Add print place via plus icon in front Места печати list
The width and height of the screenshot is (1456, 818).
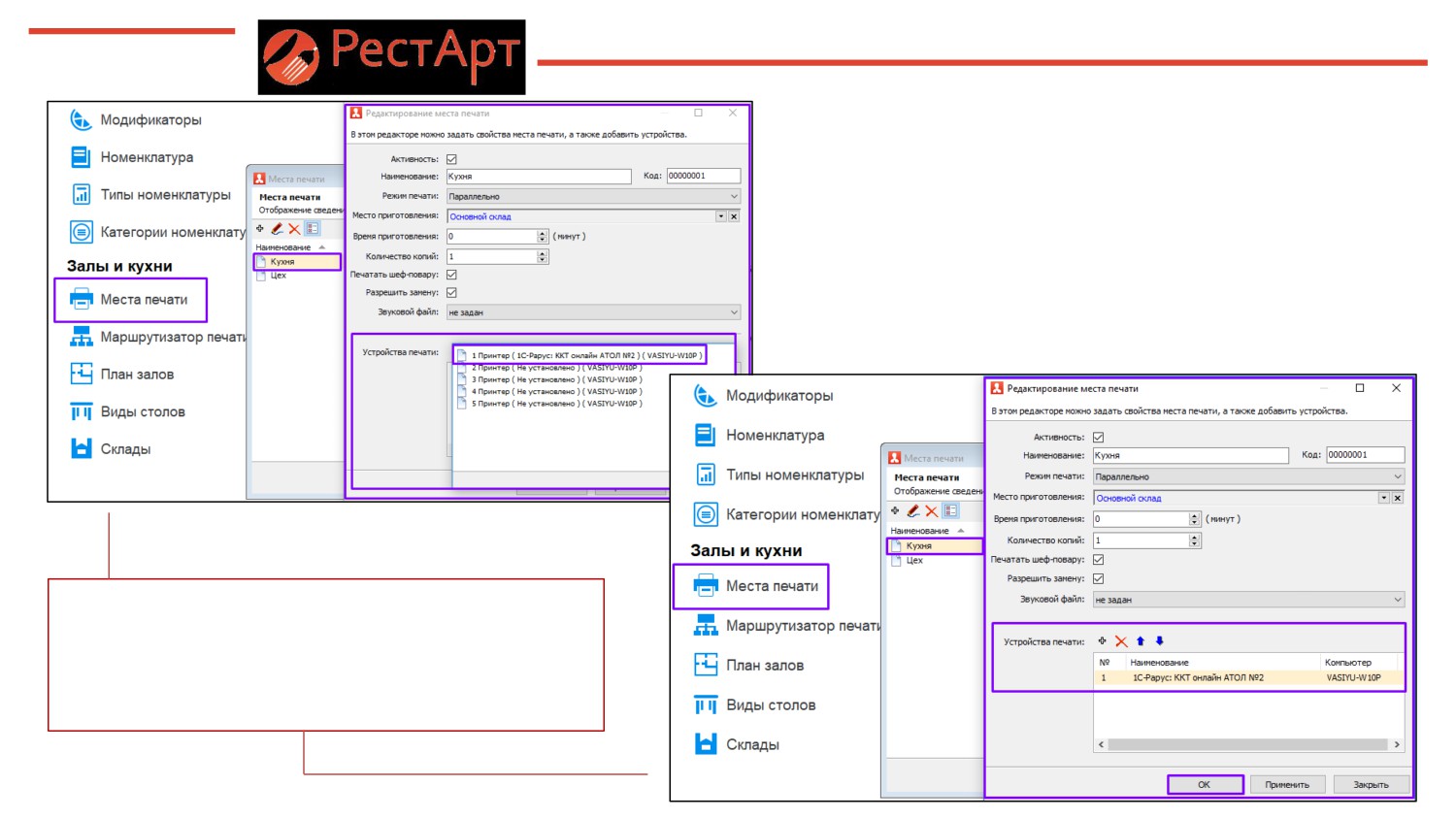click(x=895, y=511)
